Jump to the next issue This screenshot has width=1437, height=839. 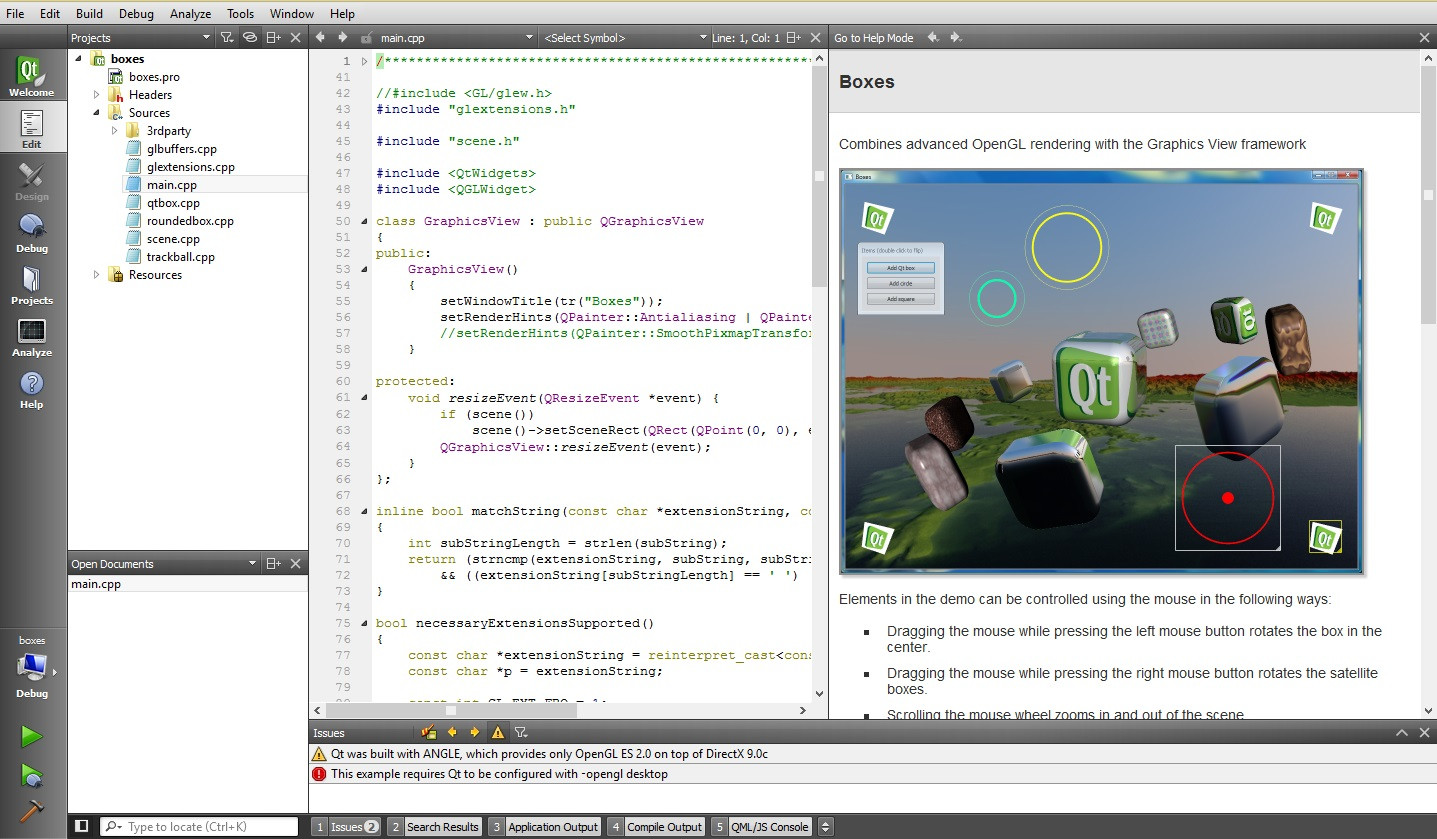point(475,733)
